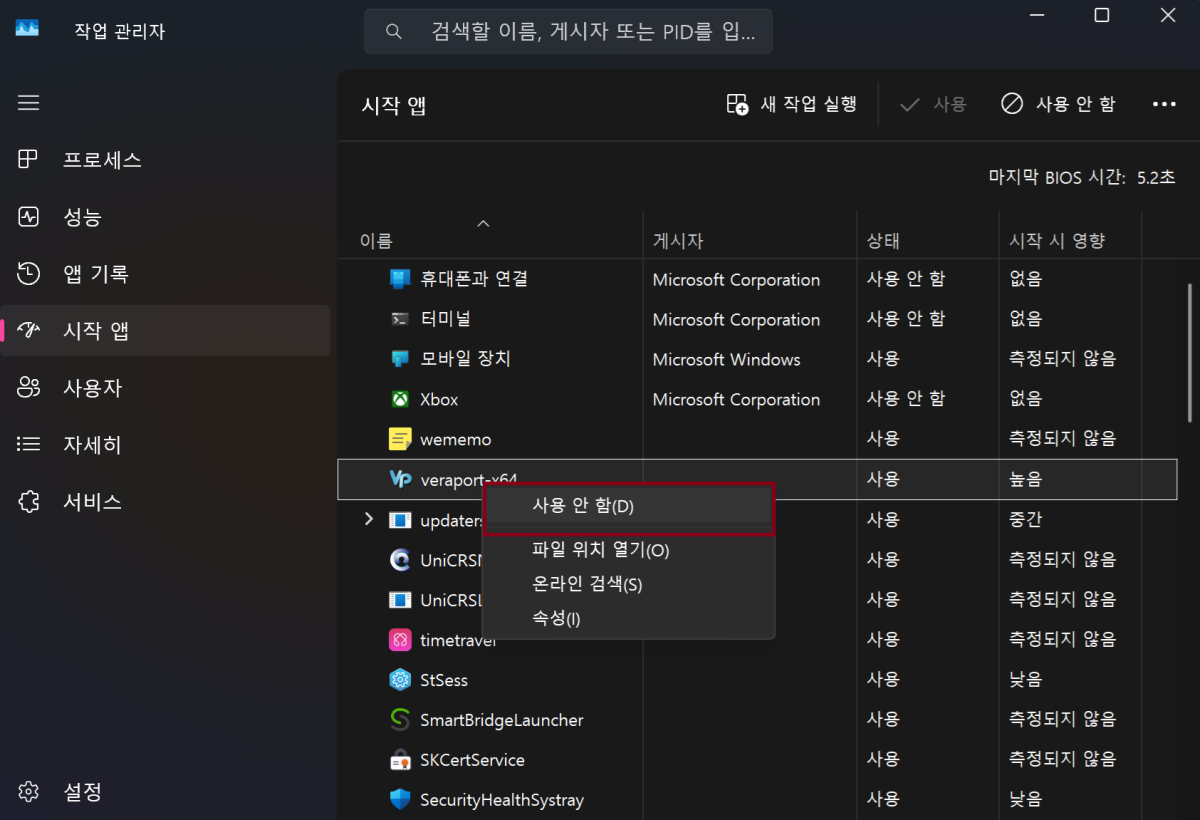Screen dimensions: 1200x820
Task: Click the Xbox app icon
Action: point(400,399)
